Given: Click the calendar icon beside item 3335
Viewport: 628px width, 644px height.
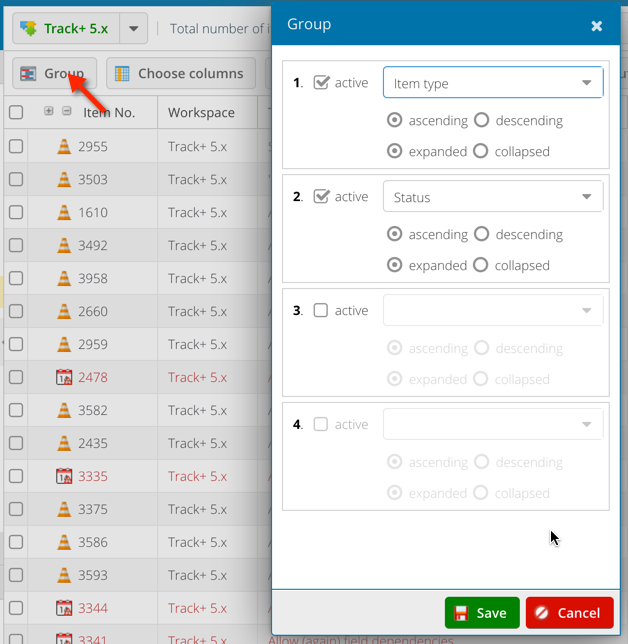Looking at the screenshot, I should pos(64,477).
